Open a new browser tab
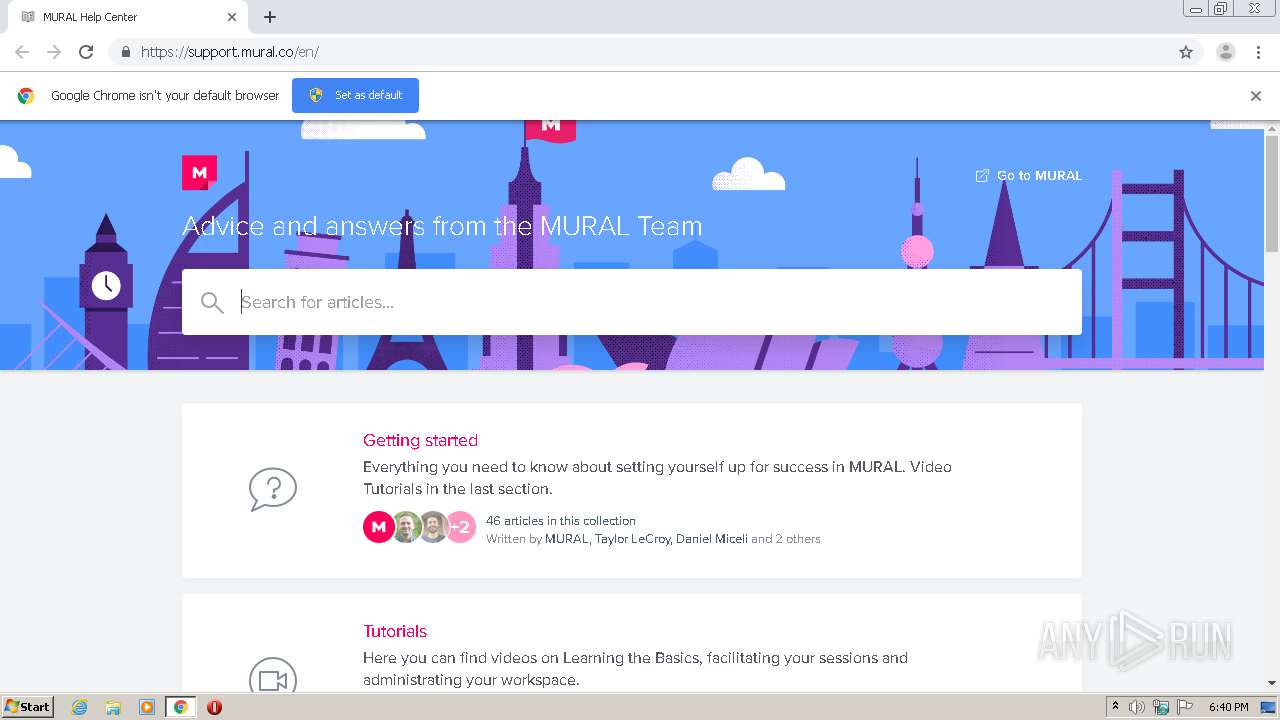1280x720 pixels. click(270, 17)
